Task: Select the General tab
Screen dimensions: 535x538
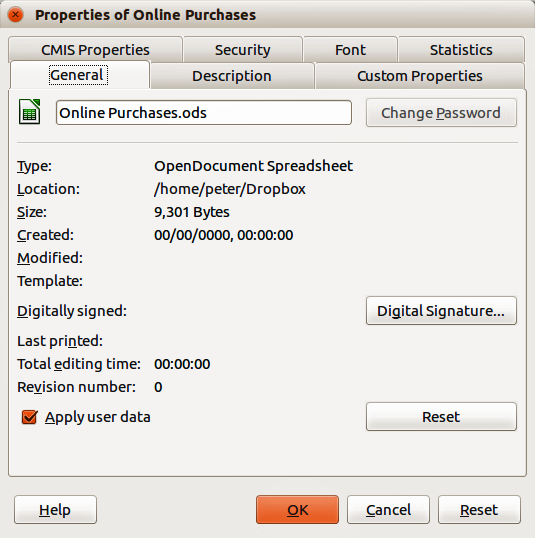Action: [x=80, y=75]
